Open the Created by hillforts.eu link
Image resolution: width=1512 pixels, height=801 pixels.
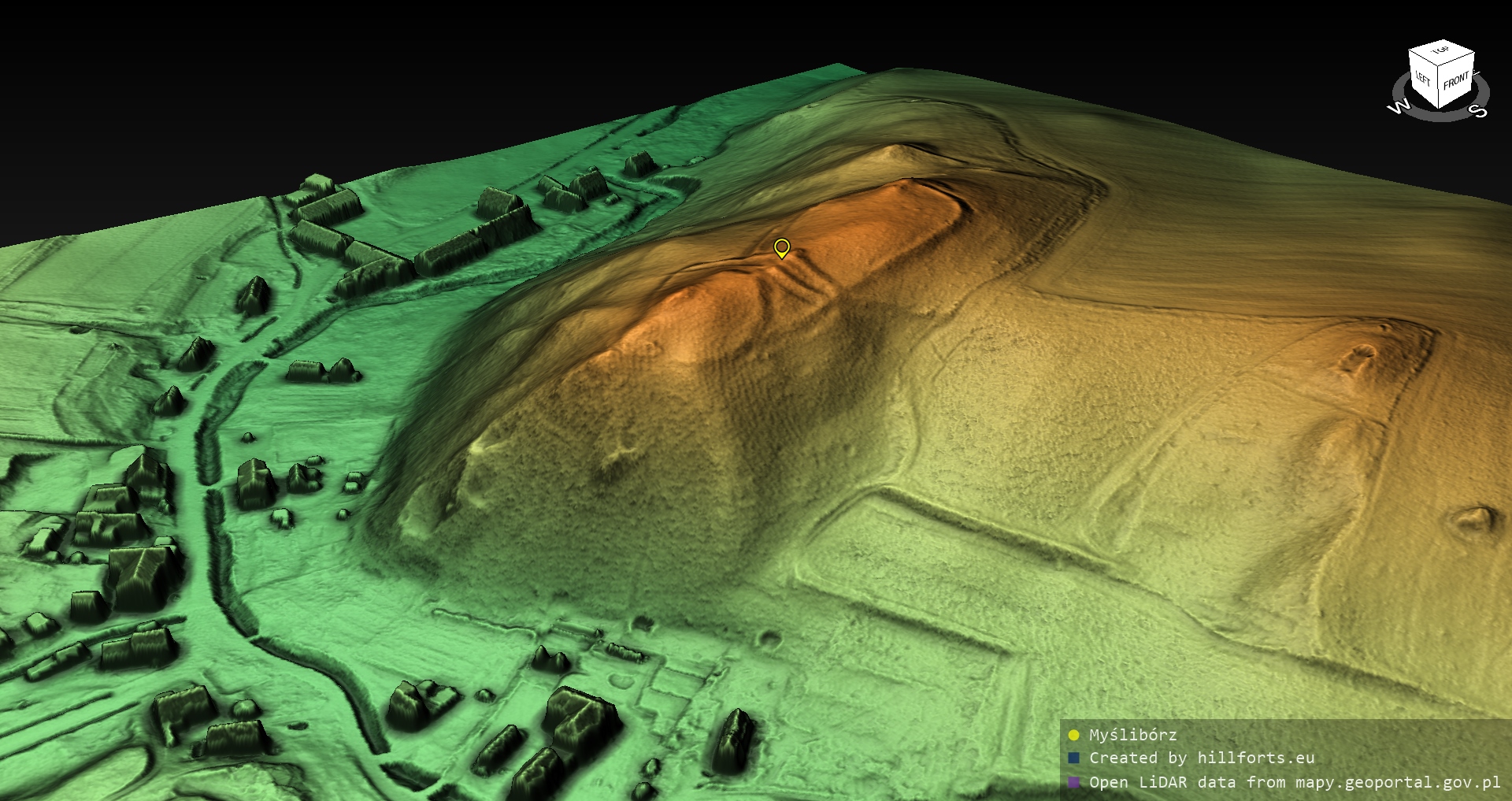pos(1202,758)
